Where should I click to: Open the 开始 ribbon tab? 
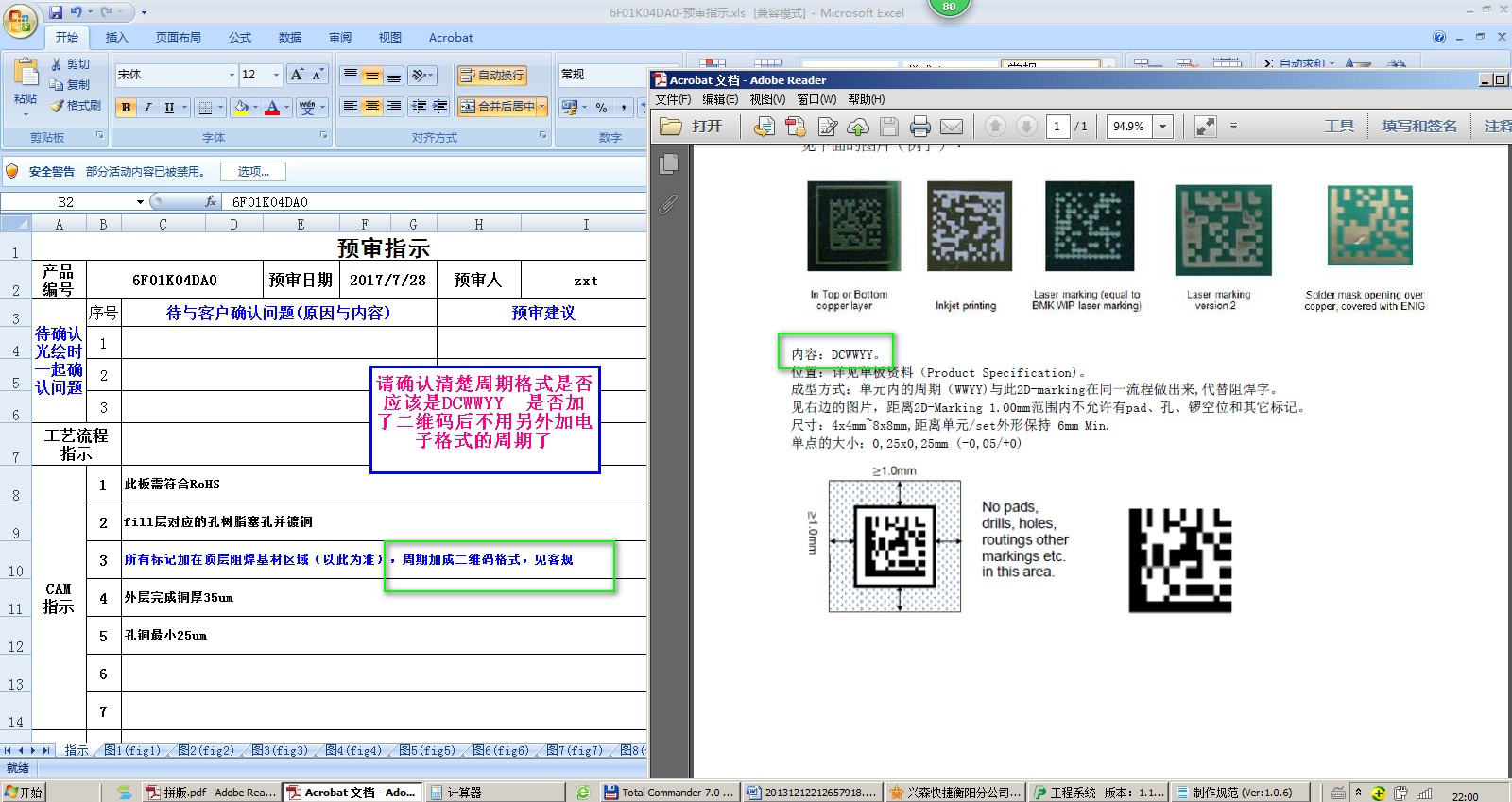(x=67, y=38)
